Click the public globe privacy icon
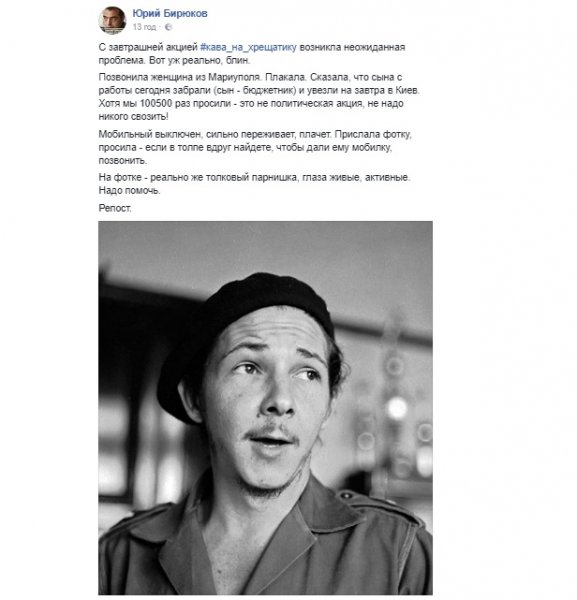 point(168,27)
